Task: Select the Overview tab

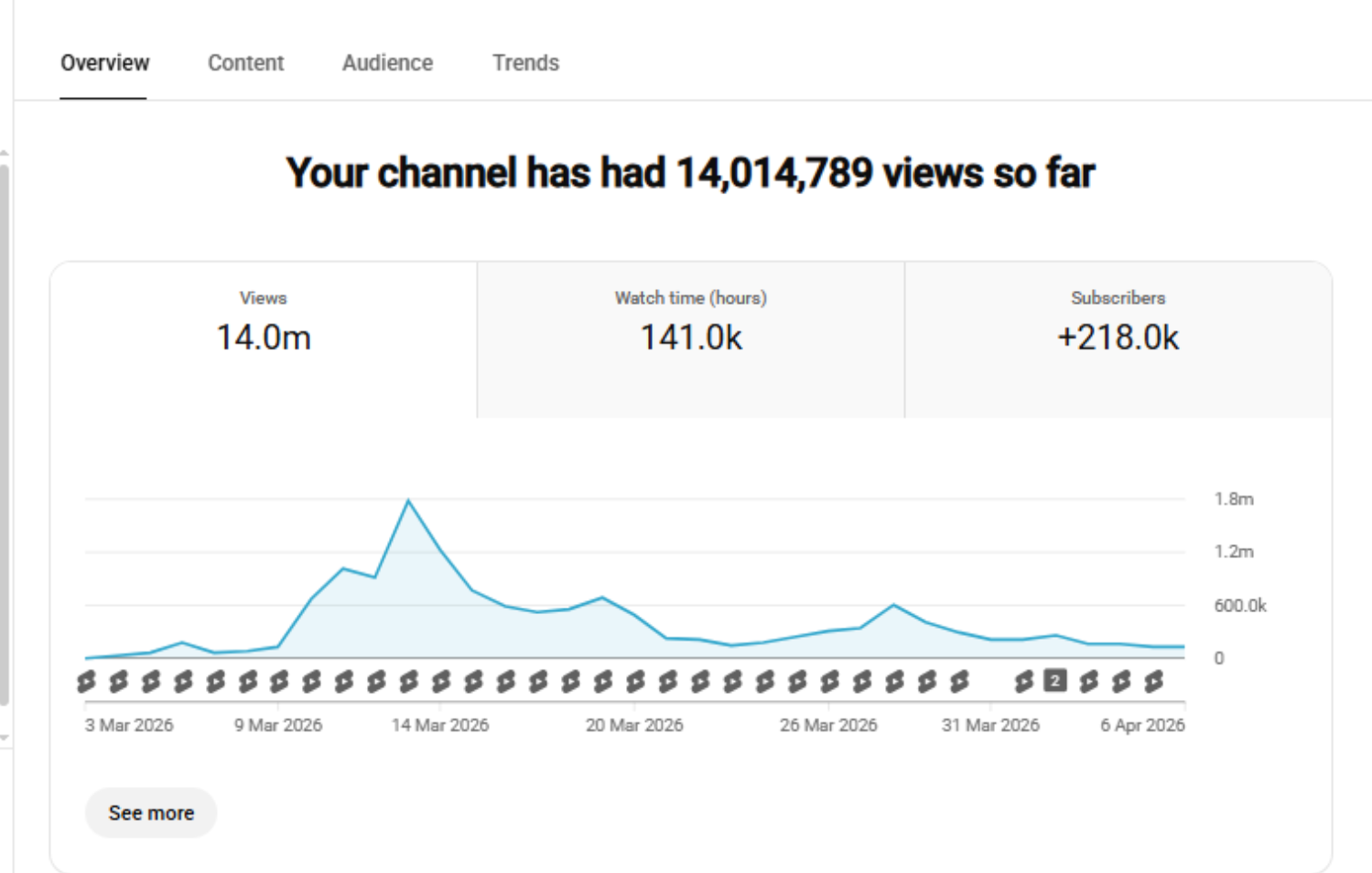Action: coord(104,63)
